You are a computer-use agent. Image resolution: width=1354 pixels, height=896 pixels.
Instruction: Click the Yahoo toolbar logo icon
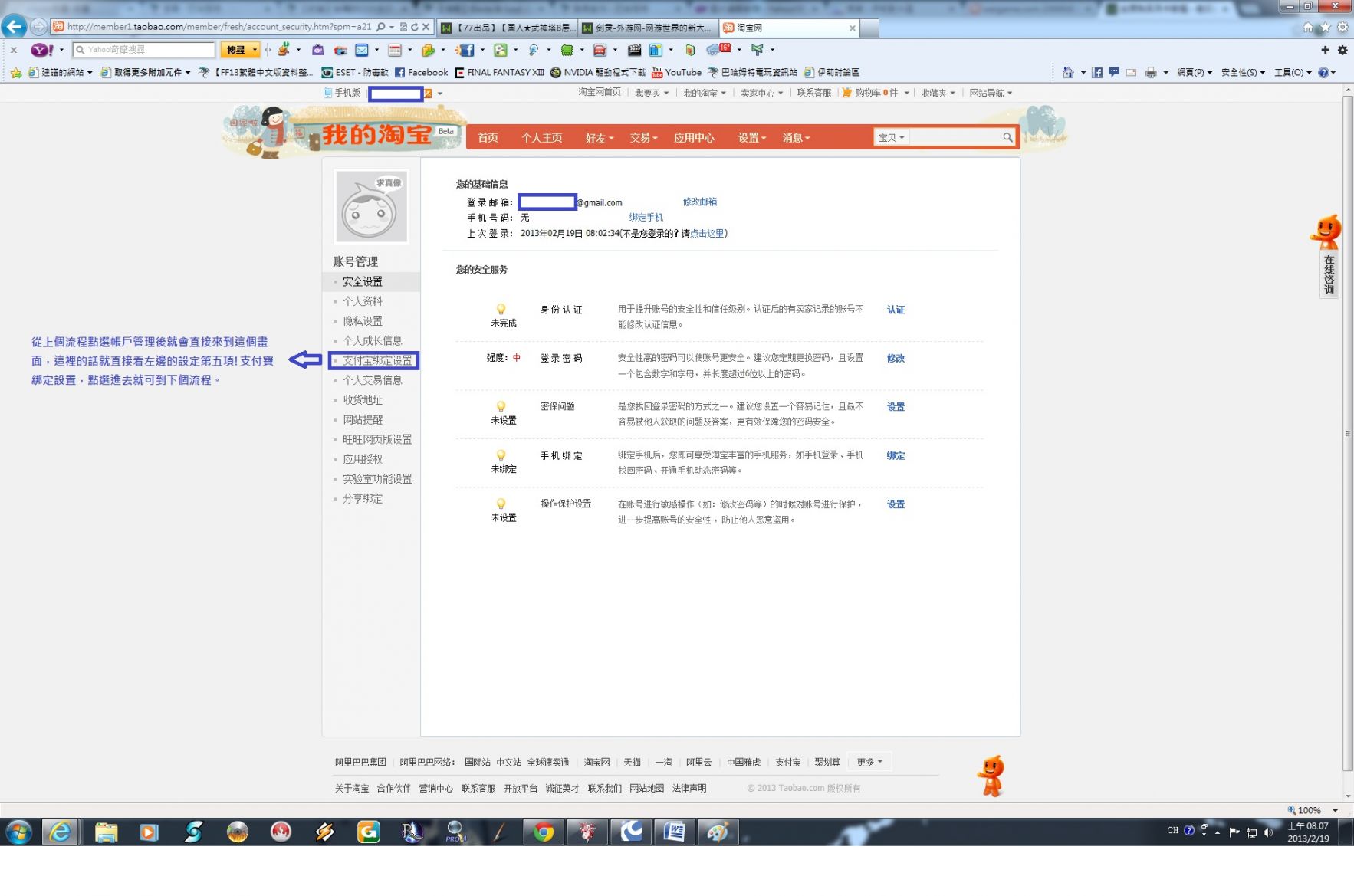[x=41, y=50]
